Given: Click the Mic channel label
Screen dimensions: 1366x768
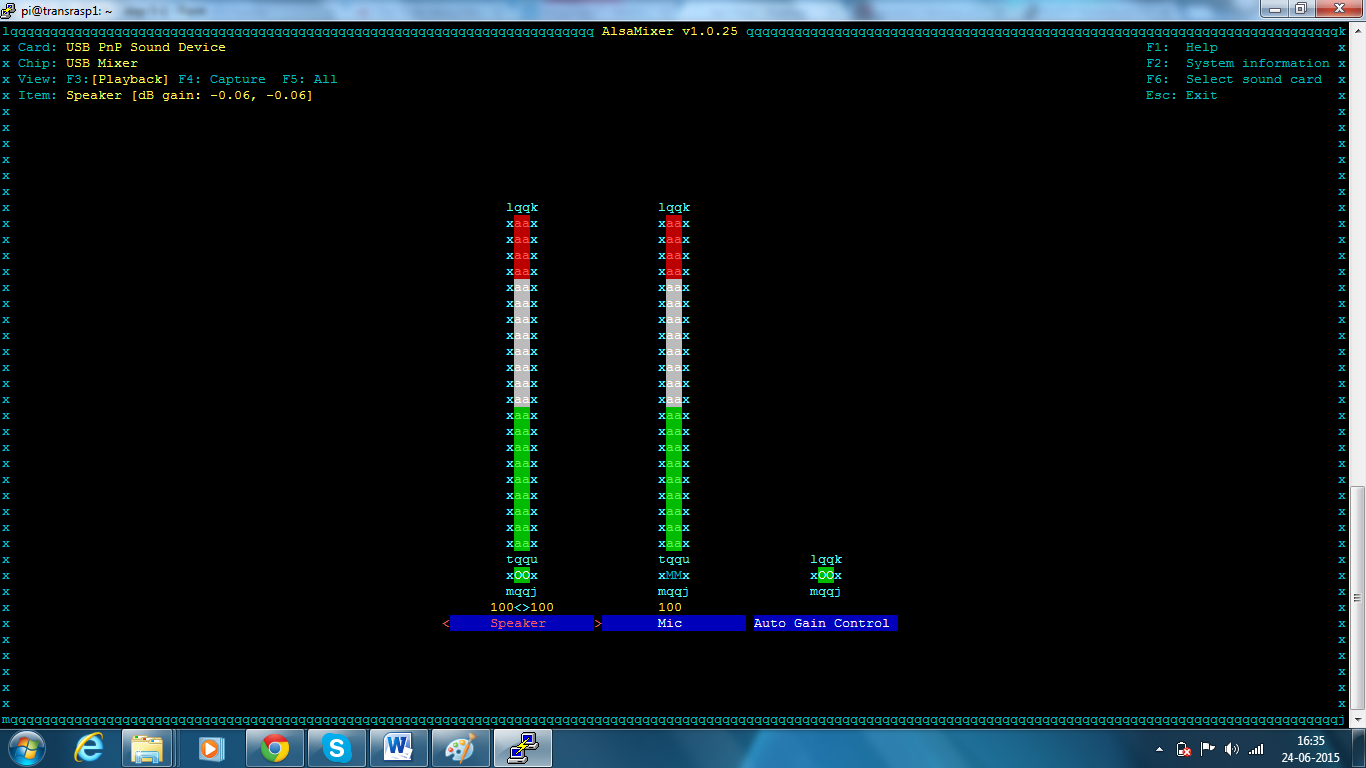Looking at the screenshot, I should click(x=672, y=624).
